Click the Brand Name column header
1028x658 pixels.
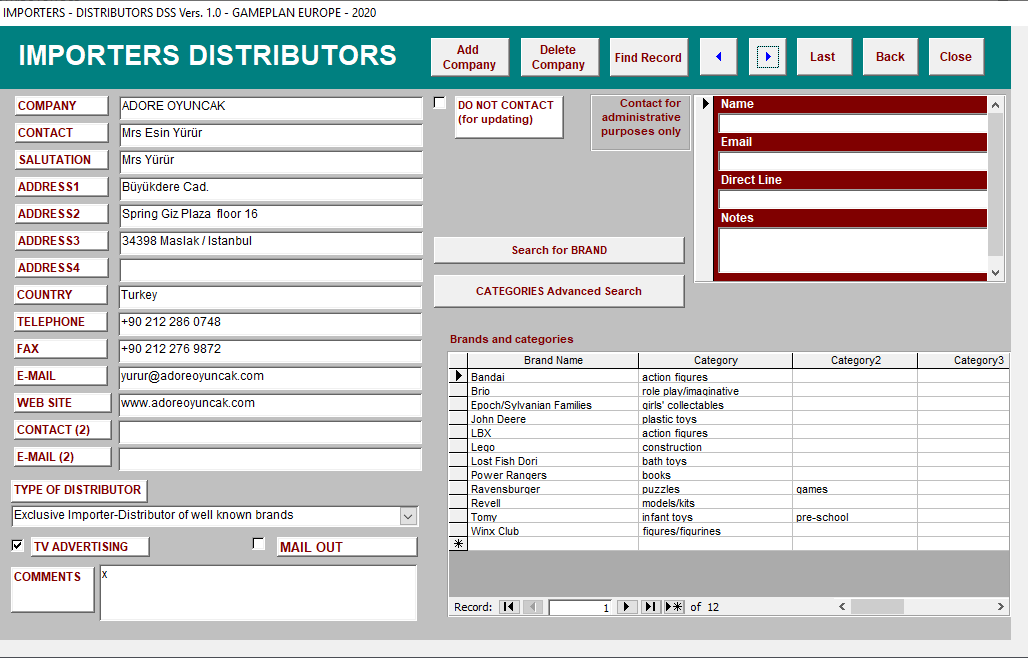tap(553, 360)
